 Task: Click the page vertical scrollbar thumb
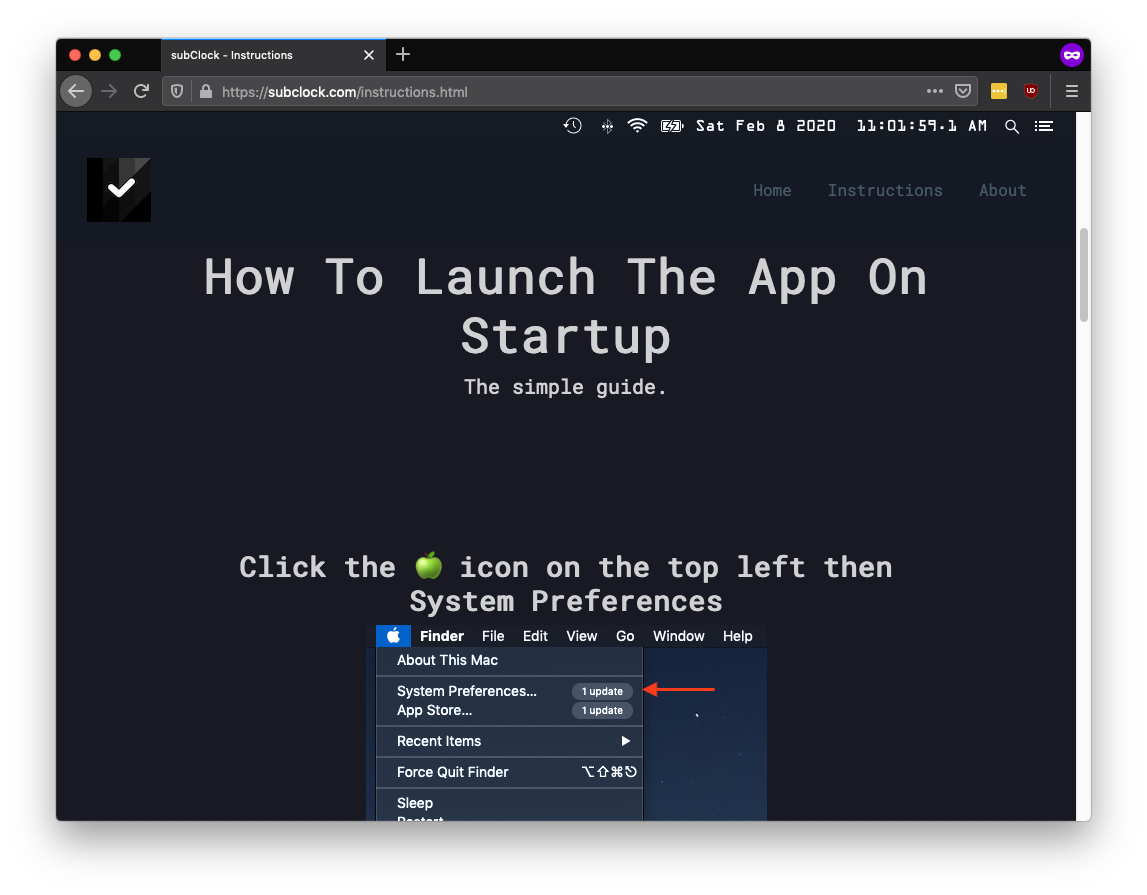tap(1083, 274)
